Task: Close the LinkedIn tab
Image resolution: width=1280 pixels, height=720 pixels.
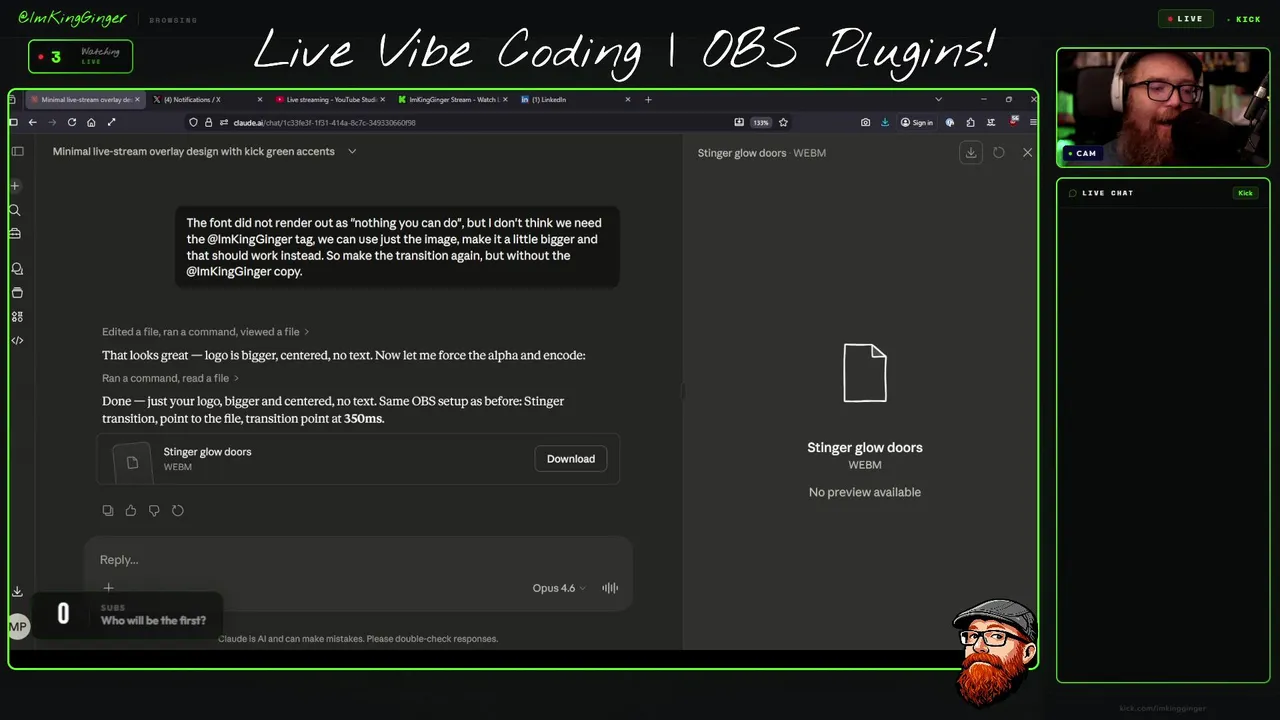Action: pyautogui.click(x=628, y=100)
